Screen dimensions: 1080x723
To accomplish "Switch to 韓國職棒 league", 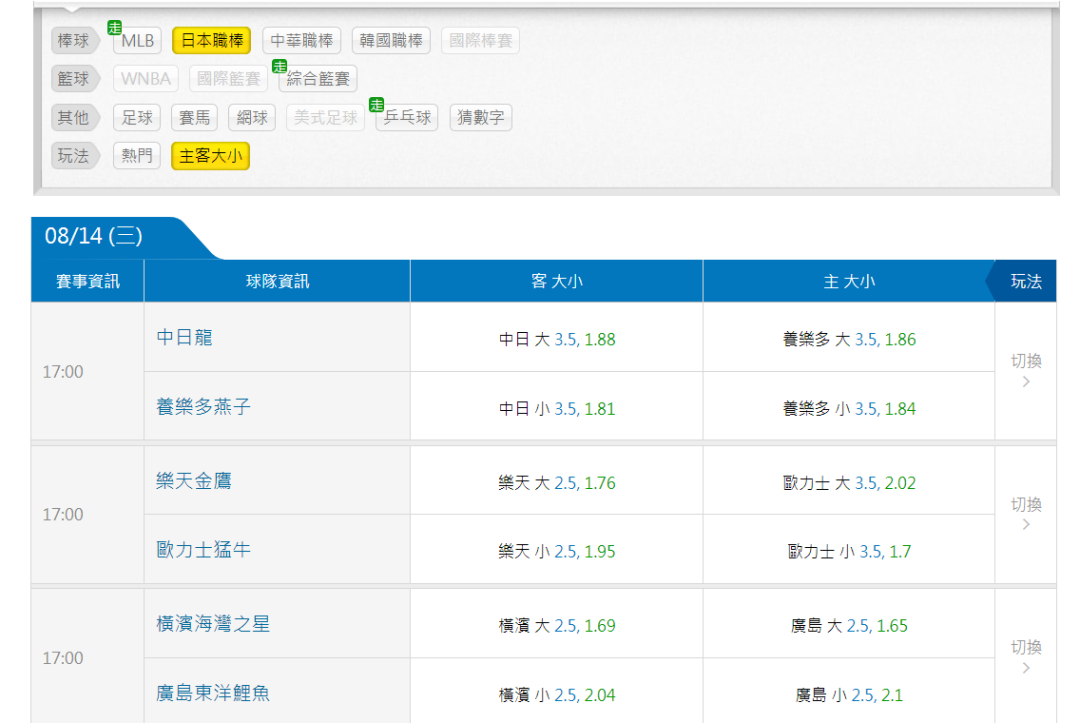I will click(x=390, y=41).
